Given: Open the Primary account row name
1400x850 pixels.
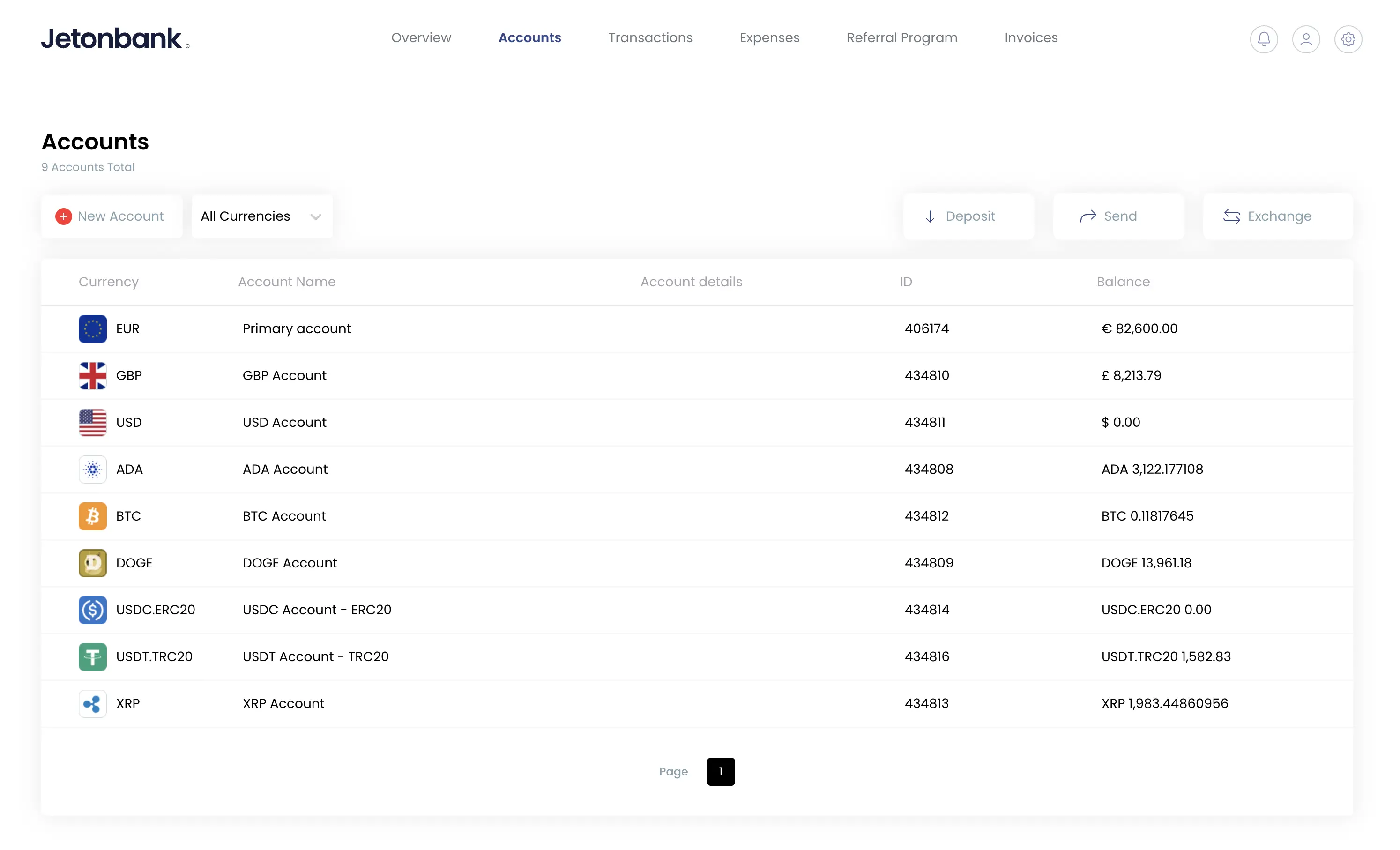Looking at the screenshot, I should click(x=297, y=329).
